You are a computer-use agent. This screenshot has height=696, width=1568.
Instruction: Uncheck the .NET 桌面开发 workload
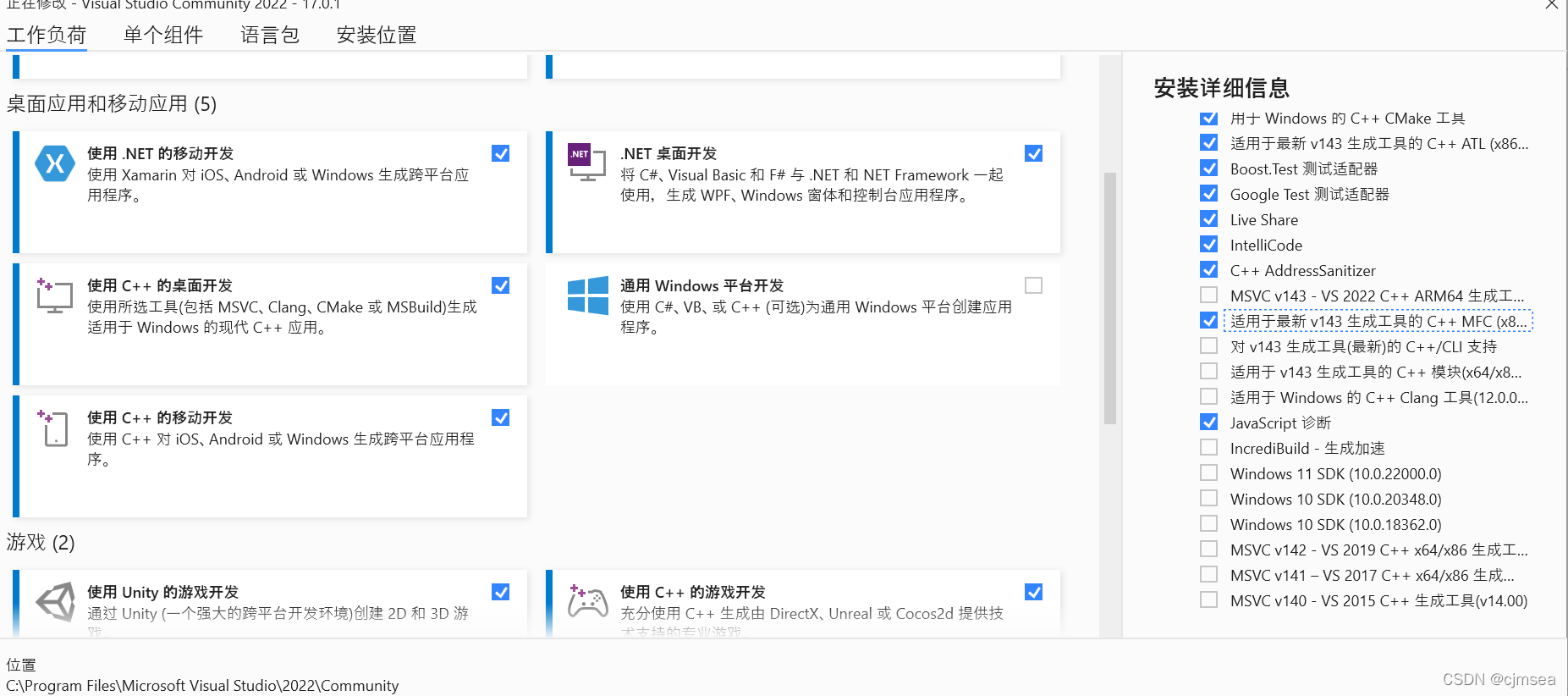click(x=1033, y=153)
